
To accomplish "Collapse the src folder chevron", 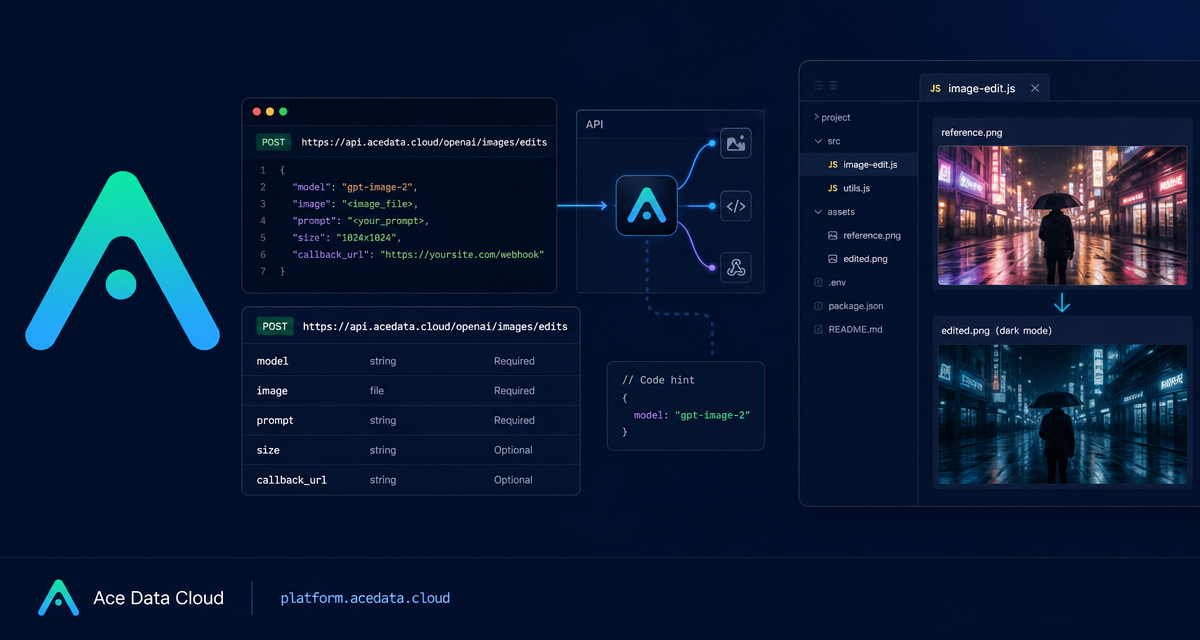I will coord(819,141).
